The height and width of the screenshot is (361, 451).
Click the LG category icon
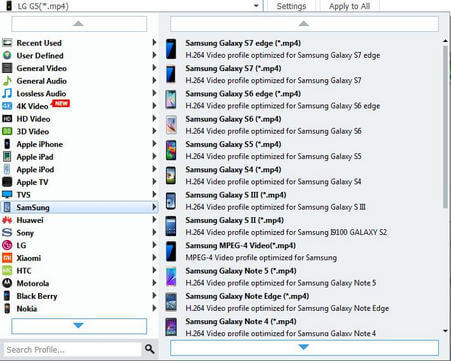coord(7,245)
